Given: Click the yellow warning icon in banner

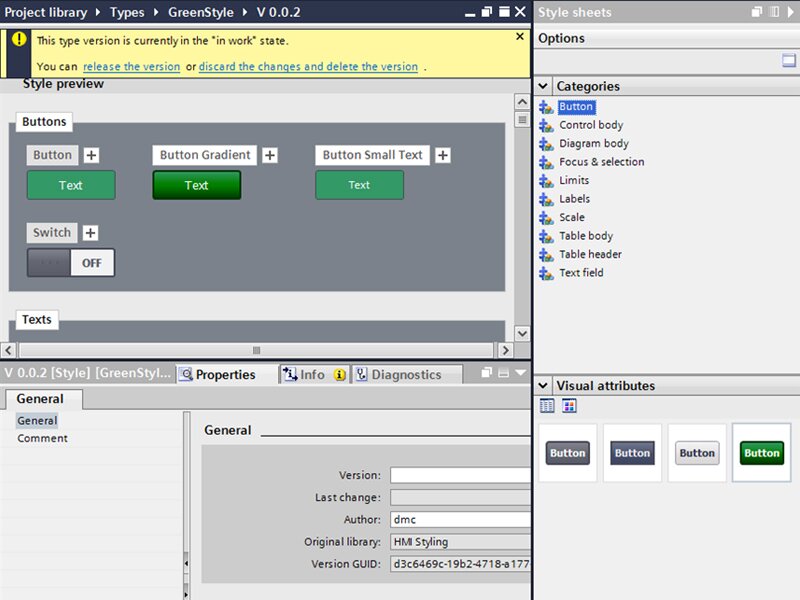Looking at the screenshot, I should [x=19, y=39].
